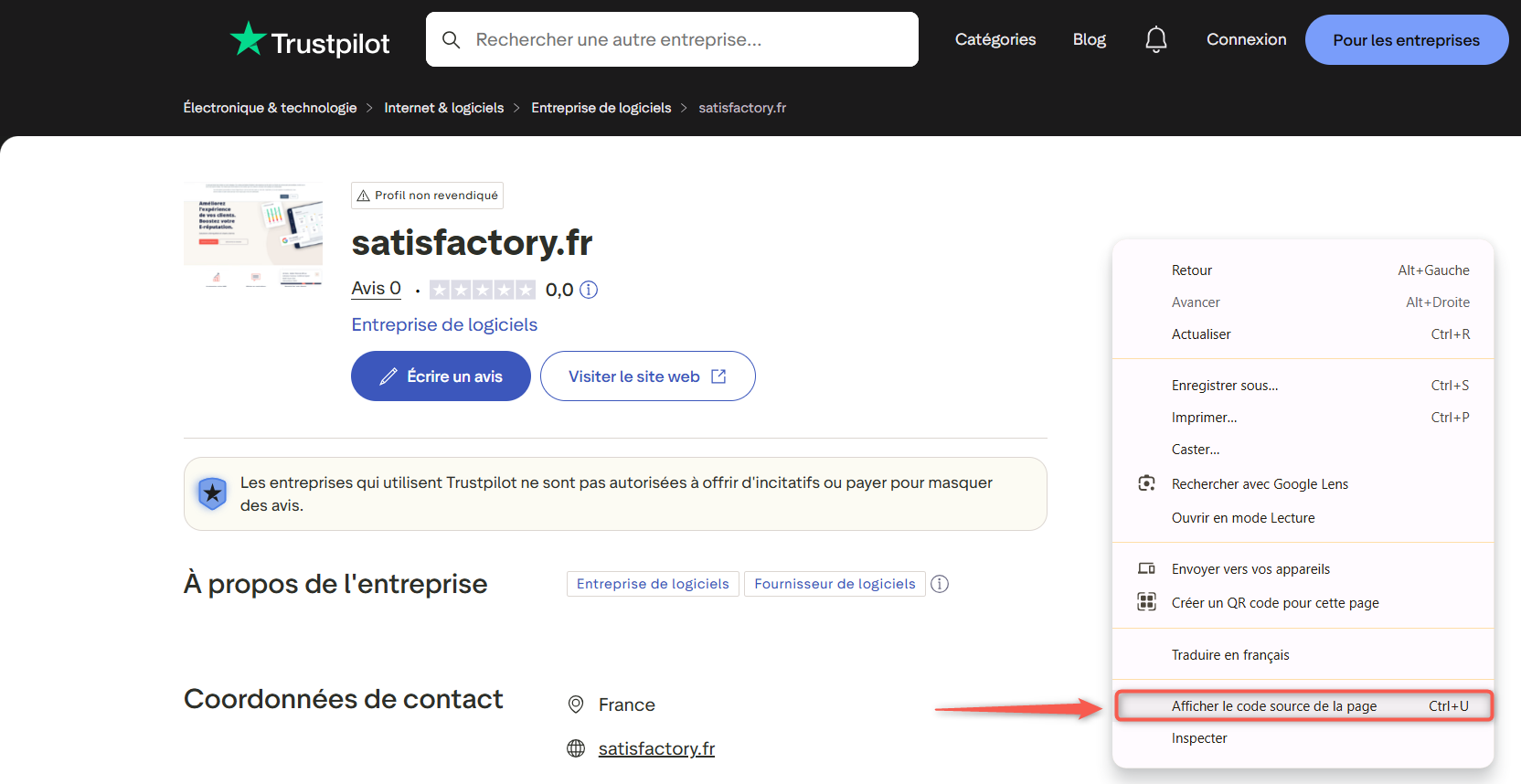1521x784 pixels.
Task: Open the Catégories menu
Action: click(x=994, y=39)
